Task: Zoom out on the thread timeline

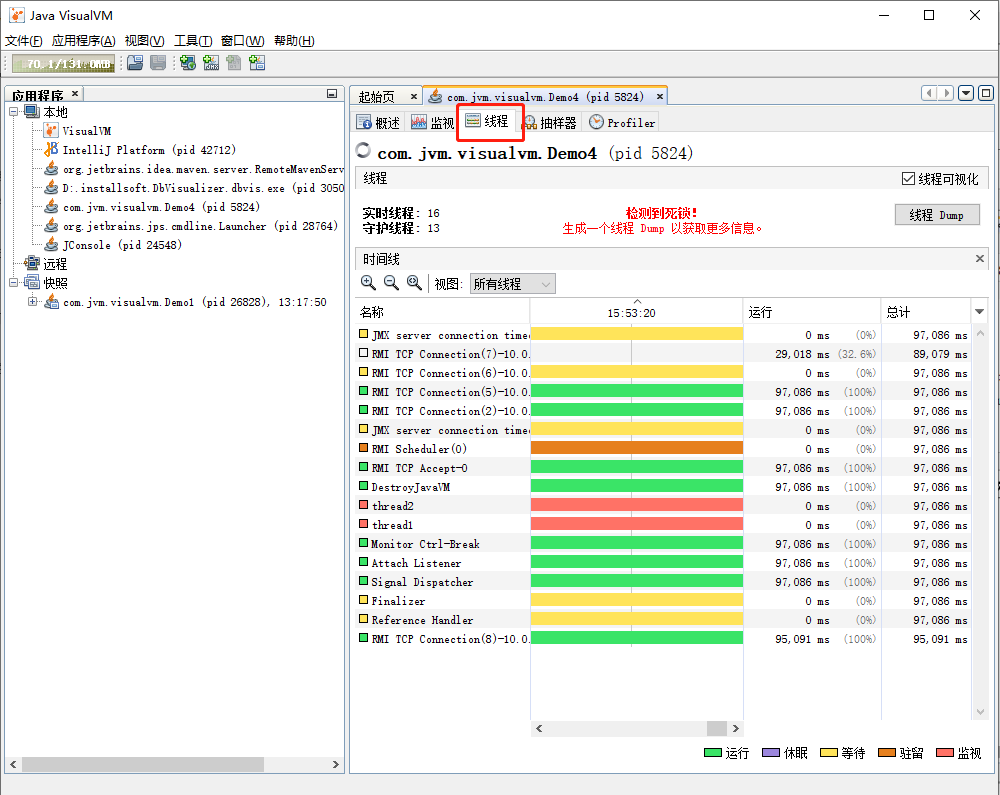Action: (391, 283)
